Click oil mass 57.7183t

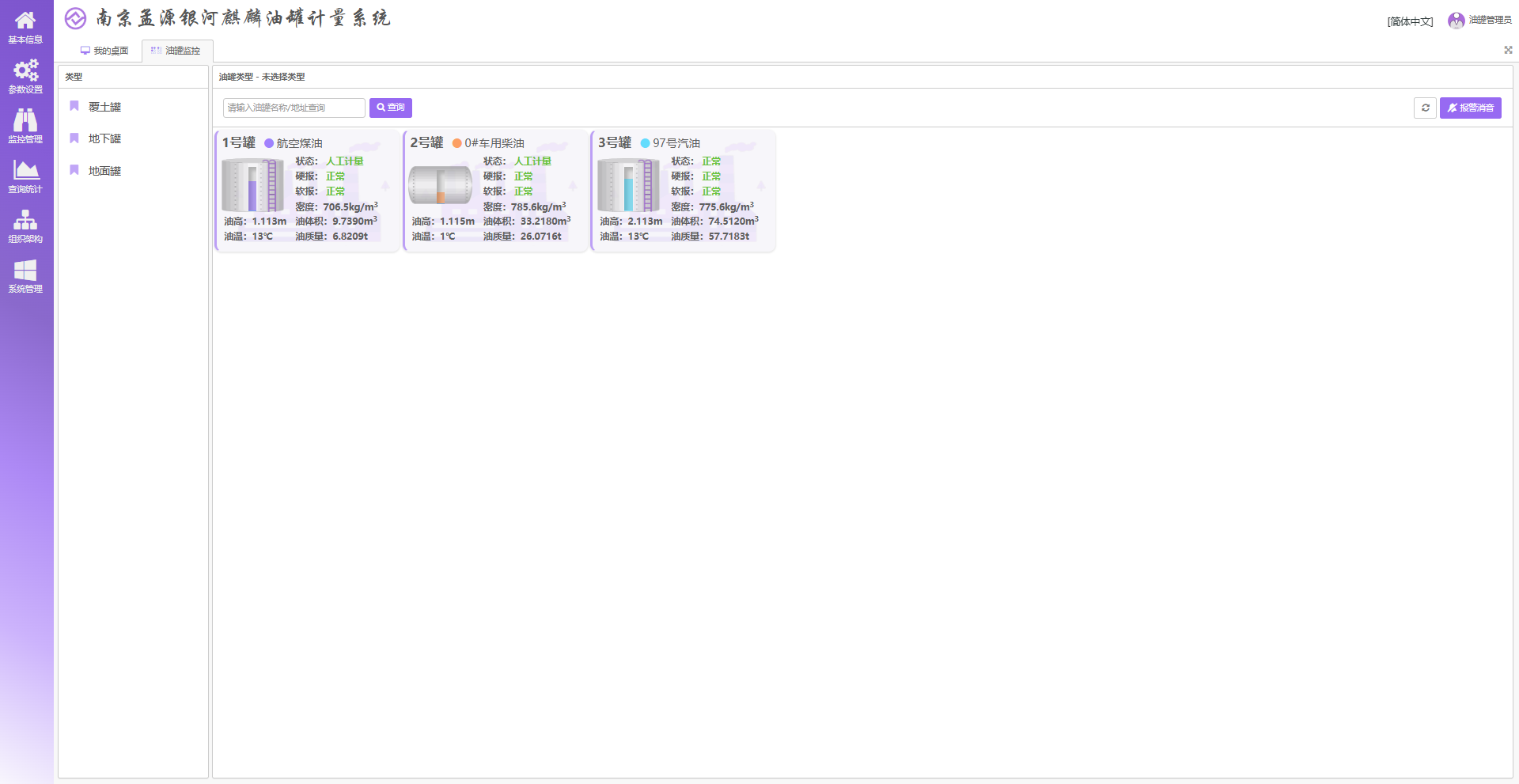pyautogui.click(x=729, y=237)
